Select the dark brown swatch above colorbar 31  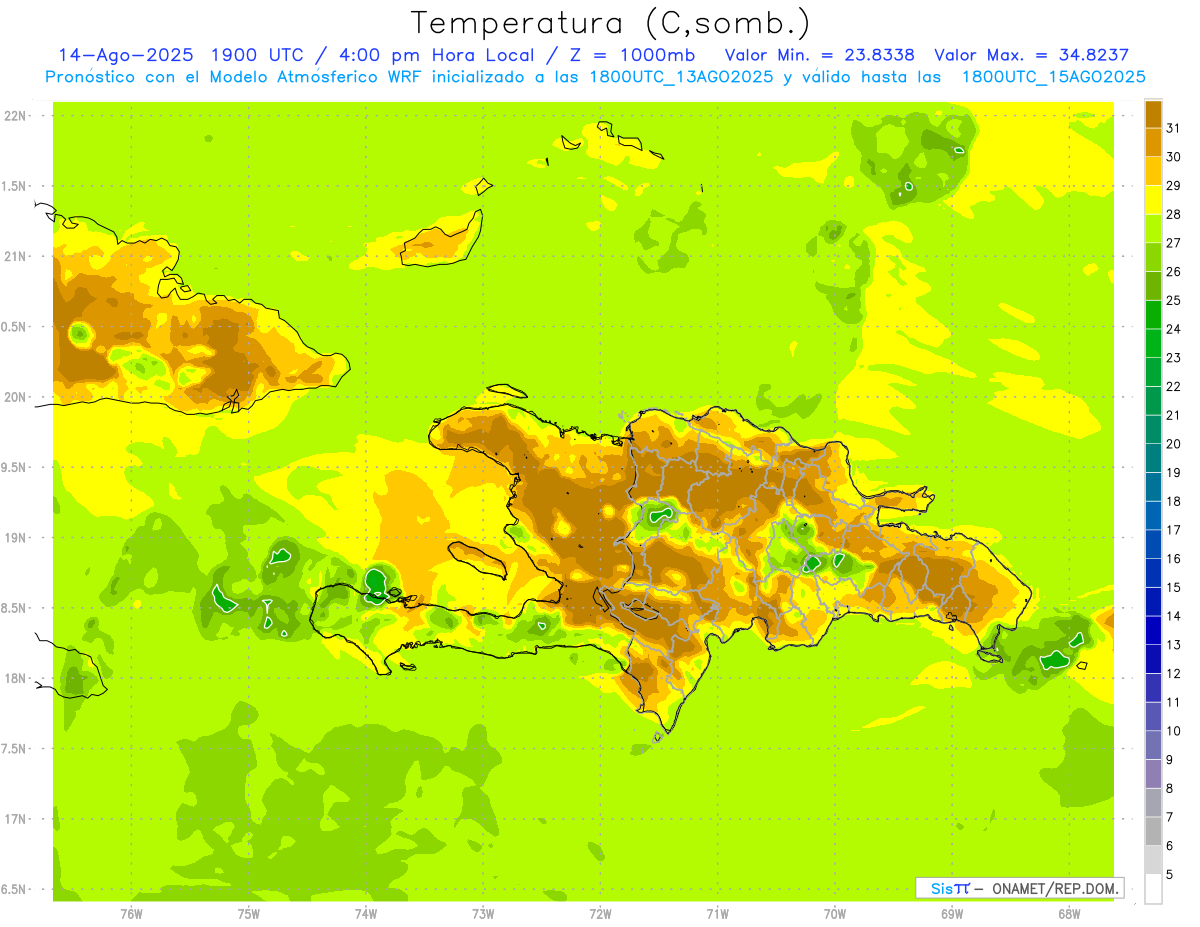[1153, 114]
